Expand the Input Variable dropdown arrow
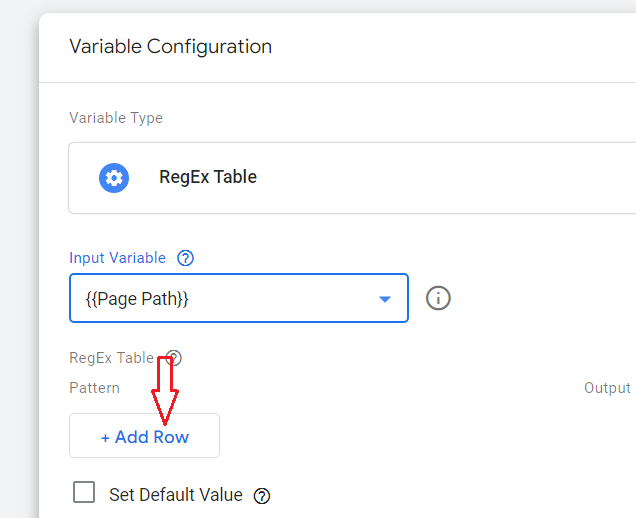Screen dimensions: 636x518 tap(384, 299)
